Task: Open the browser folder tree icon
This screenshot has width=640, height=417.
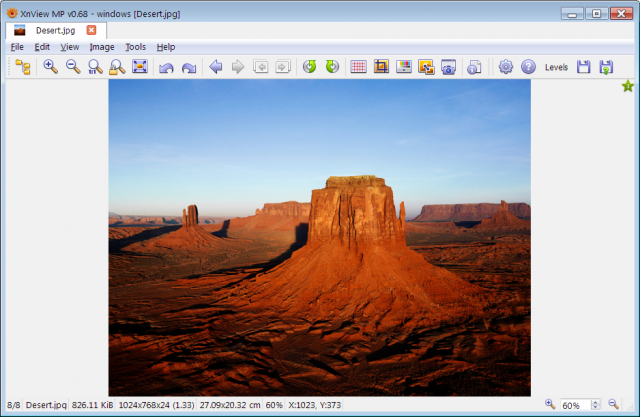Action: coord(23,67)
